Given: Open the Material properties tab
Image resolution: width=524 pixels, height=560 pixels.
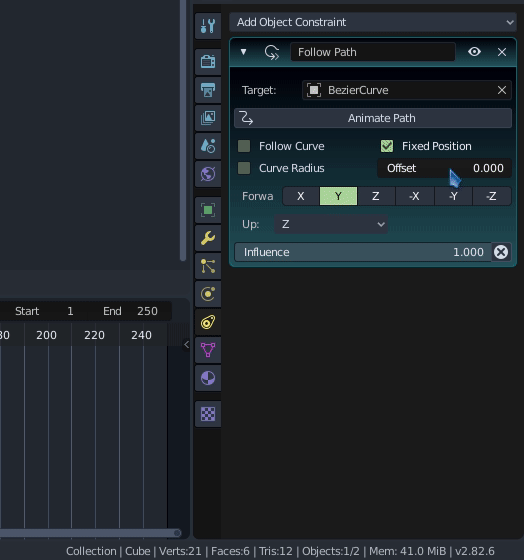Looking at the screenshot, I should pyautogui.click(x=208, y=378).
